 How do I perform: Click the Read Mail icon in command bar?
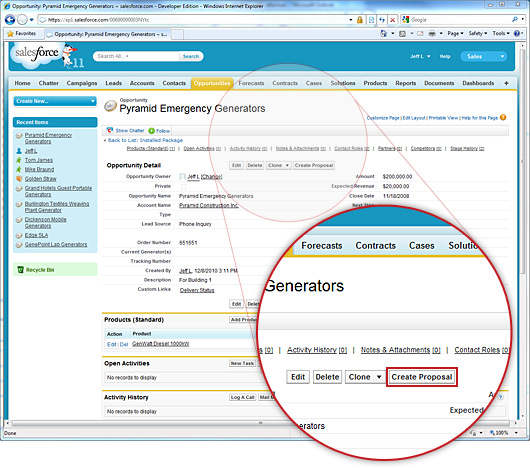[x=420, y=33]
